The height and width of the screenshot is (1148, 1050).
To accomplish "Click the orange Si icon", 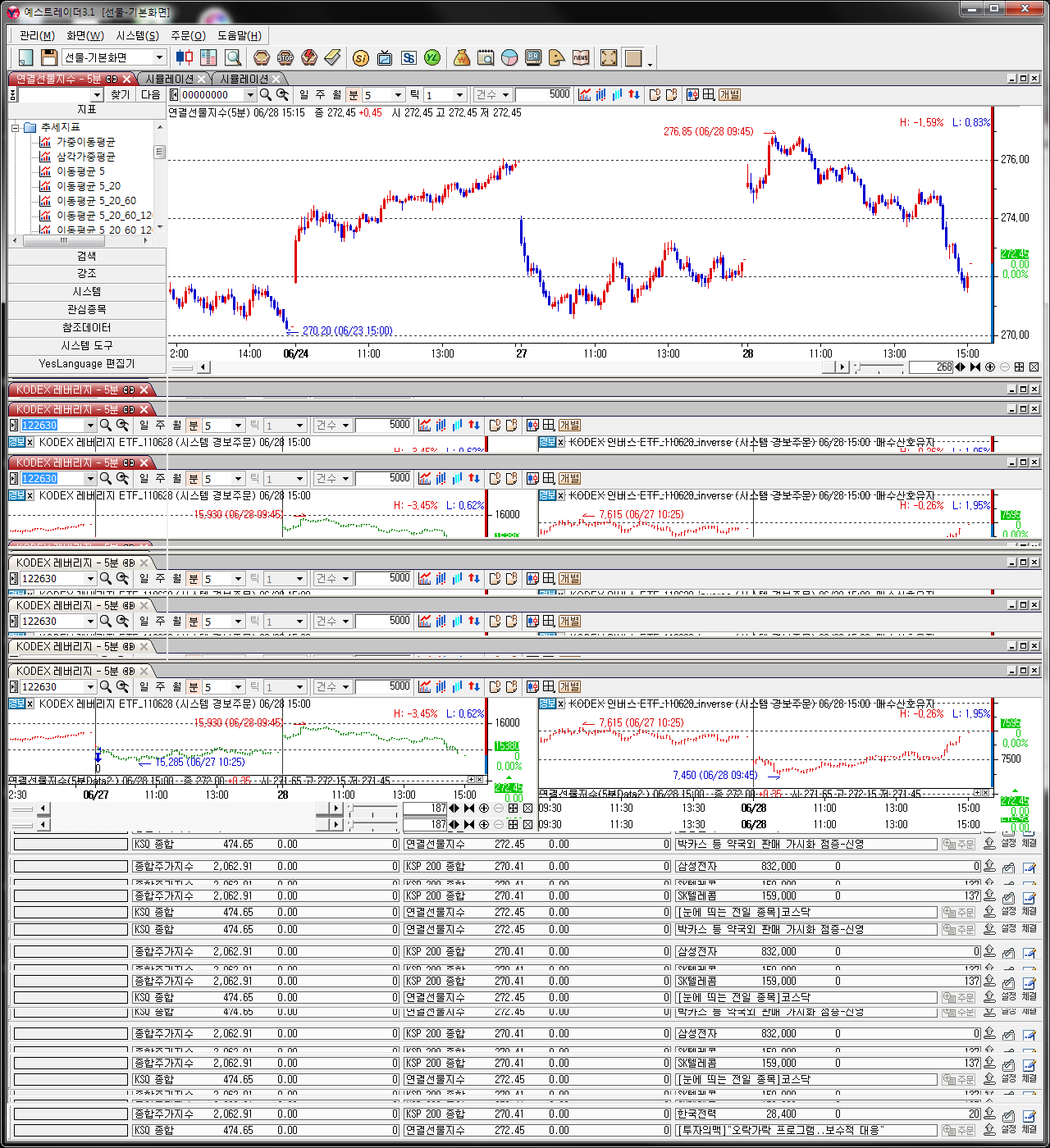I will pos(360,57).
